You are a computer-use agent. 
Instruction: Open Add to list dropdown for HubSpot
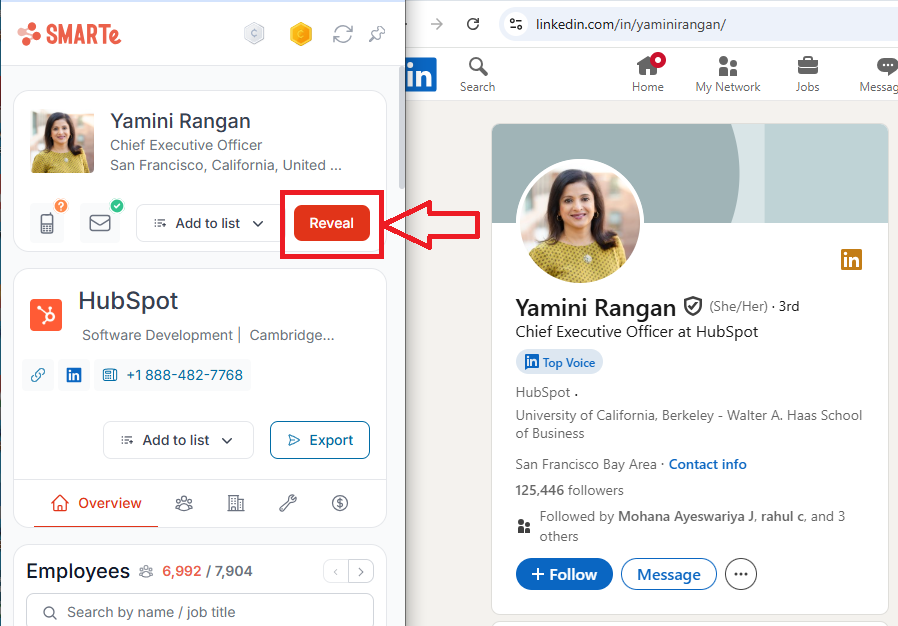[178, 440]
